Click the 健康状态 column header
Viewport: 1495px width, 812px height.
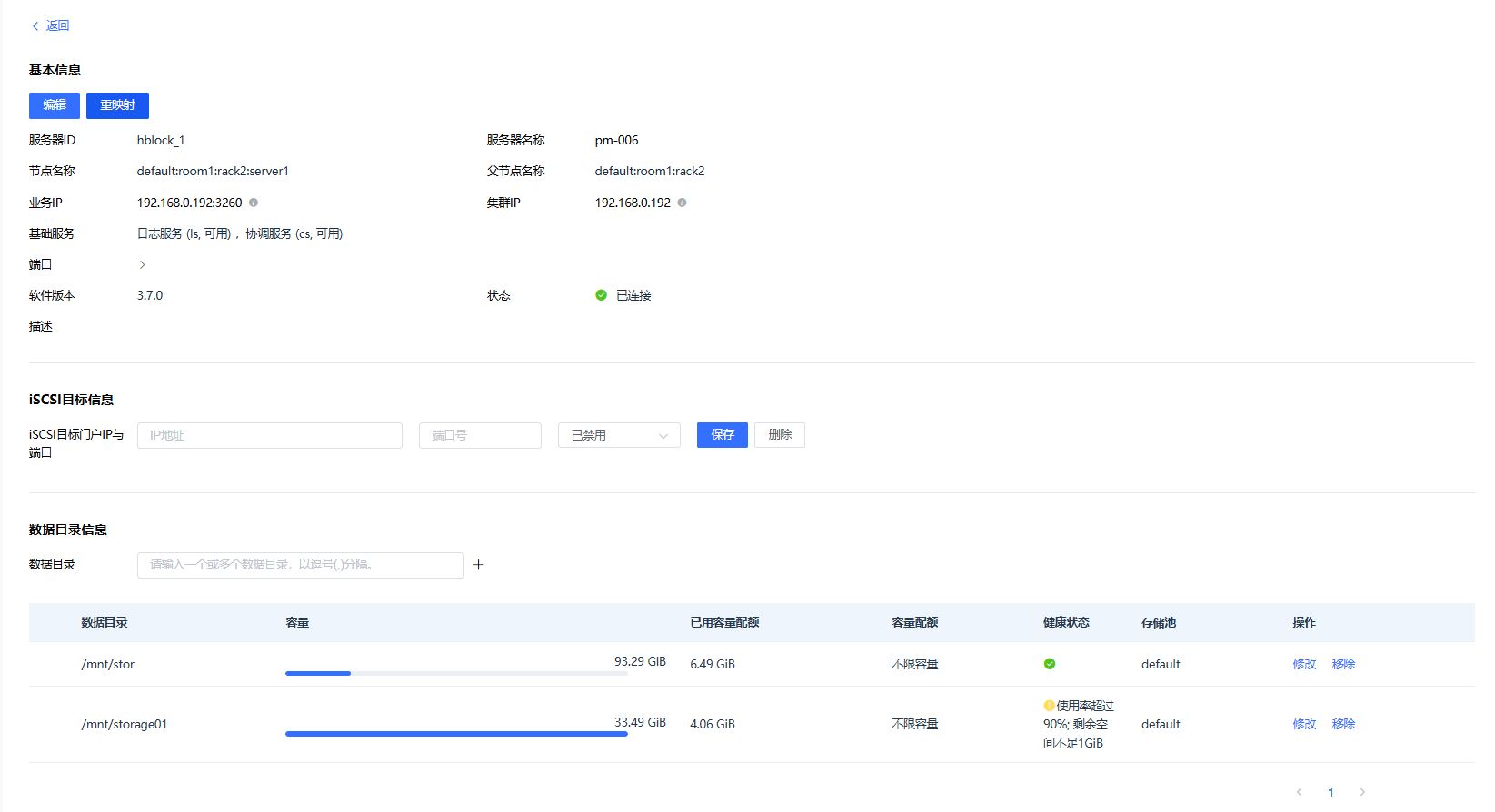pos(1066,622)
